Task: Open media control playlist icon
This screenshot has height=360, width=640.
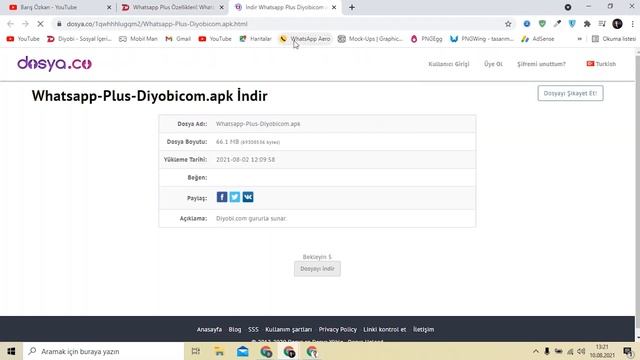Action: [x=602, y=24]
